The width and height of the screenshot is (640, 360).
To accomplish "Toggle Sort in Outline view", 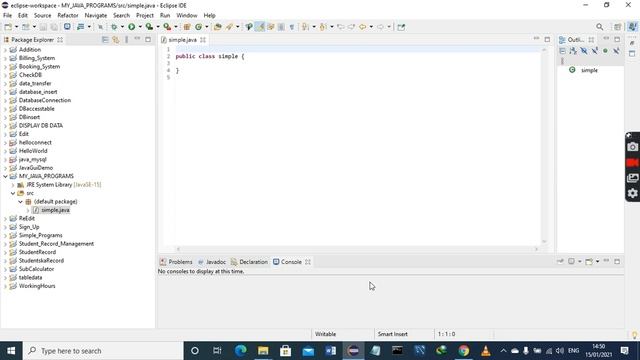I will coord(573,51).
